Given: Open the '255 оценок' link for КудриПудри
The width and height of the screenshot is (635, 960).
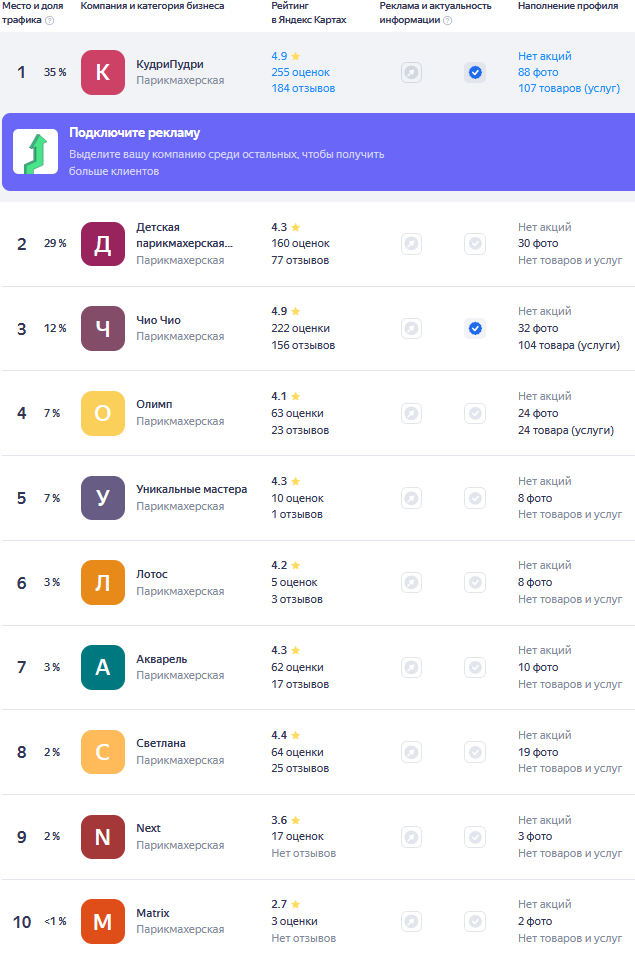Looking at the screenshot, I should [300, 72].
